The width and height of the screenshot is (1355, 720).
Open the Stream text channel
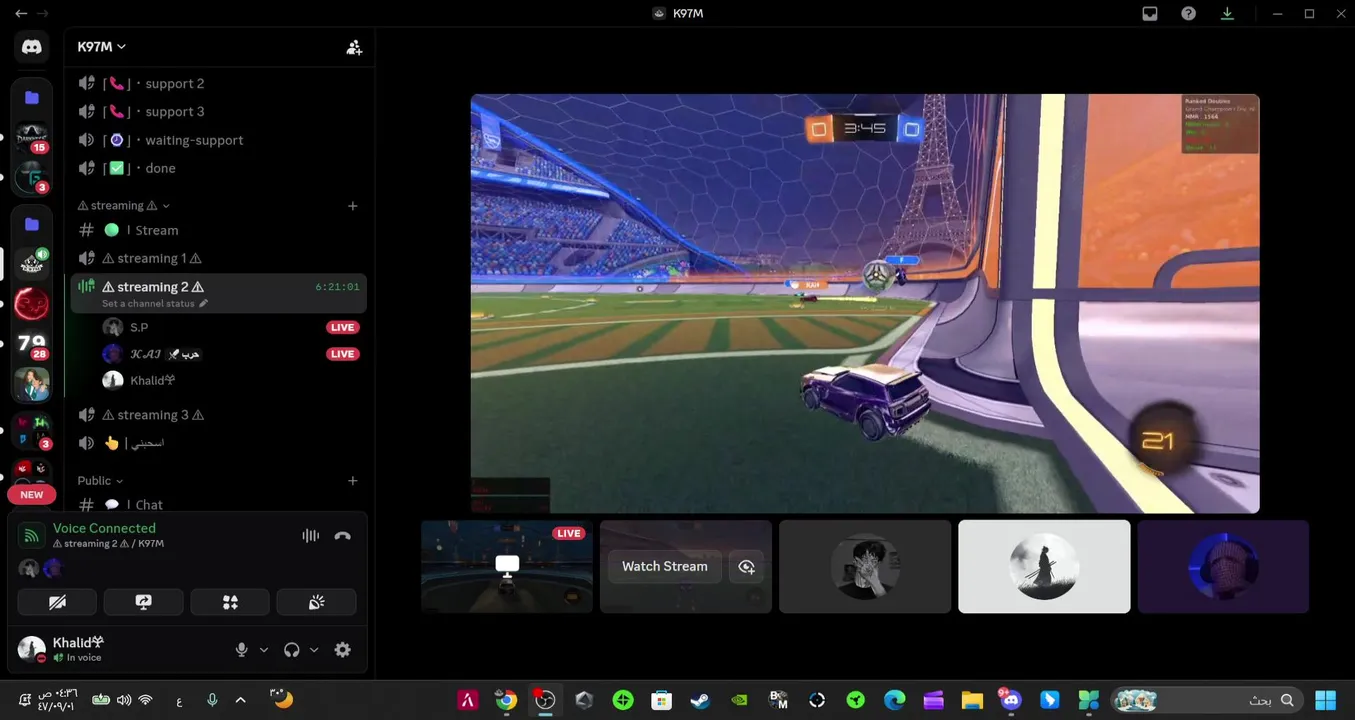point(219,230)
